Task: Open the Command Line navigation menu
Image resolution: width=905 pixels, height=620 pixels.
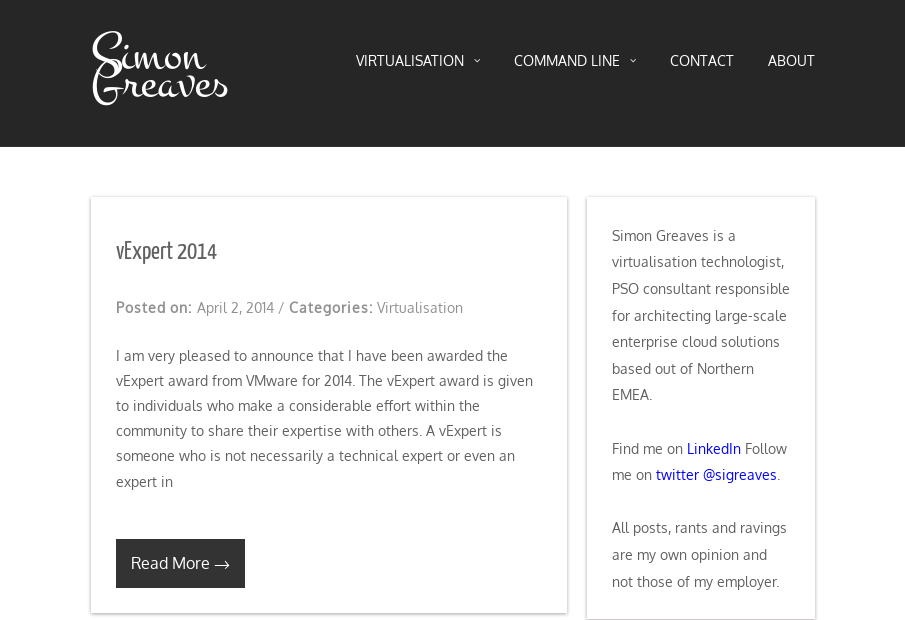Action: [566, 61]
